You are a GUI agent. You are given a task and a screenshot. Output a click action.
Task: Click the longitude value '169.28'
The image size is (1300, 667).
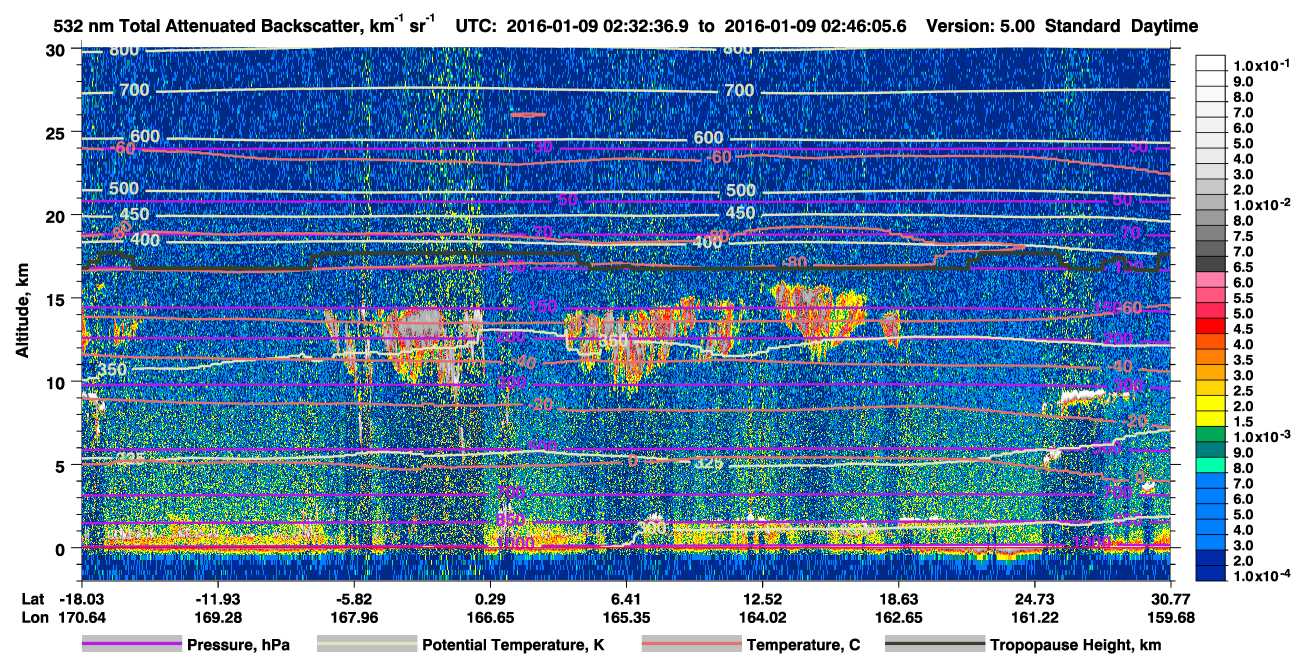(217, 618)
